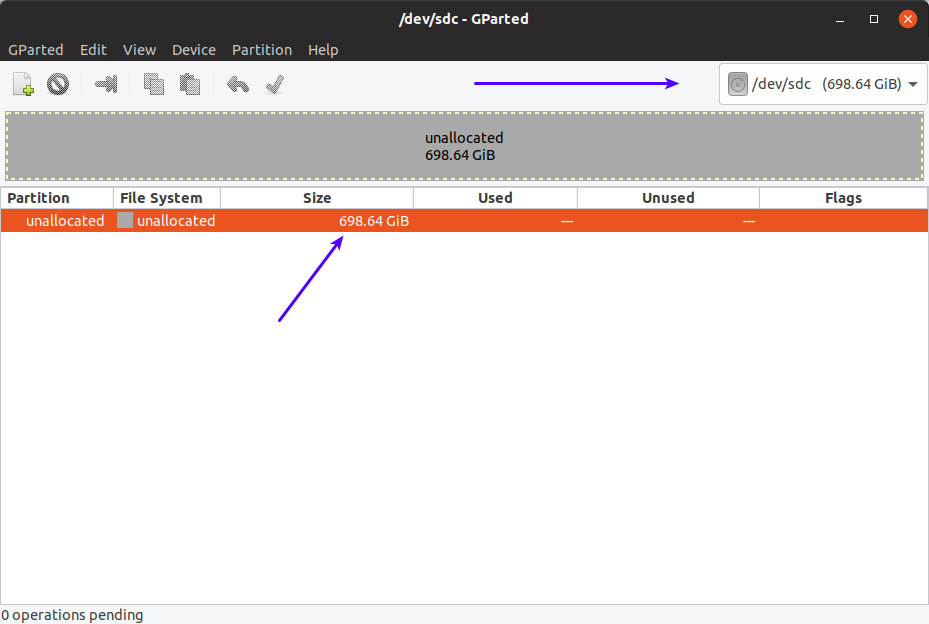Create a new partition with the New icon
The height and width of the screenshot is (624, 929).
click(23, 84)
